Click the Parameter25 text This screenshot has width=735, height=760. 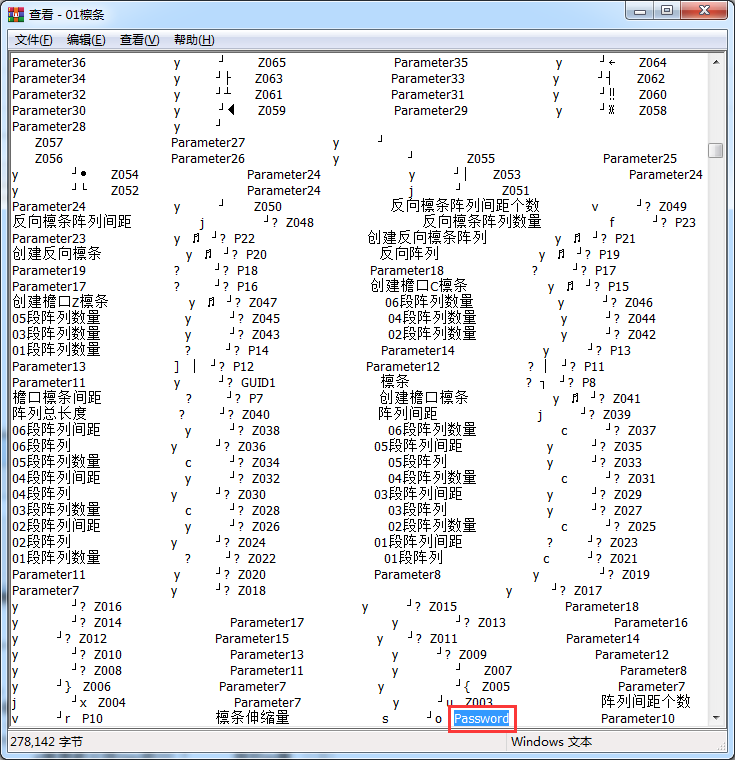pos(640,158)
